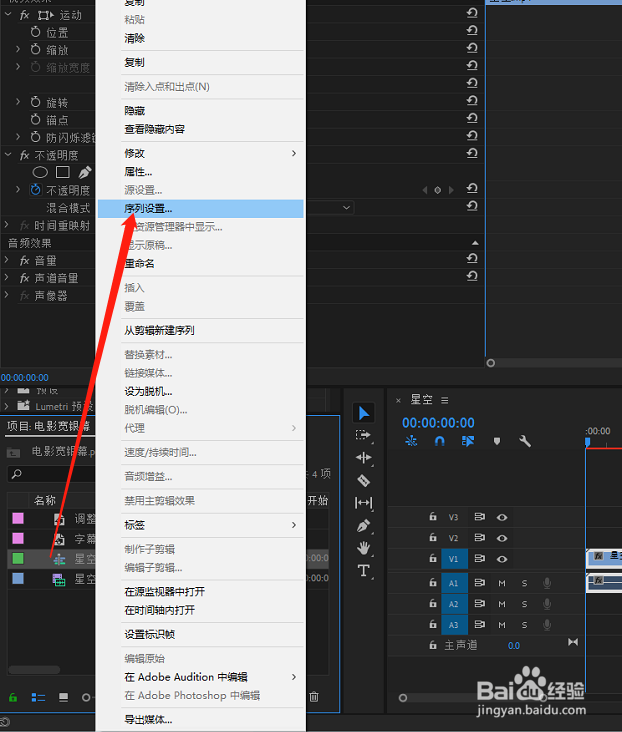
Task: Enable voice-over record on A3
Action: tap(547, 625)
